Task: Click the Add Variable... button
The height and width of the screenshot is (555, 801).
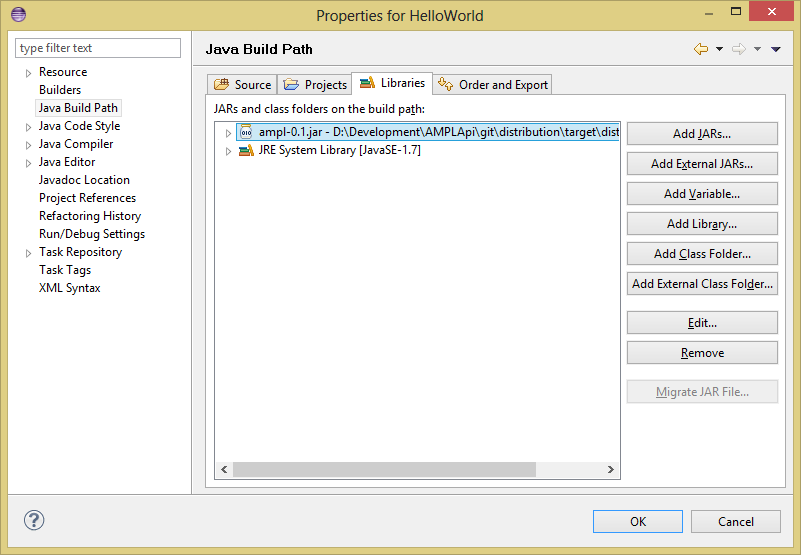Action: pos(702,194)
